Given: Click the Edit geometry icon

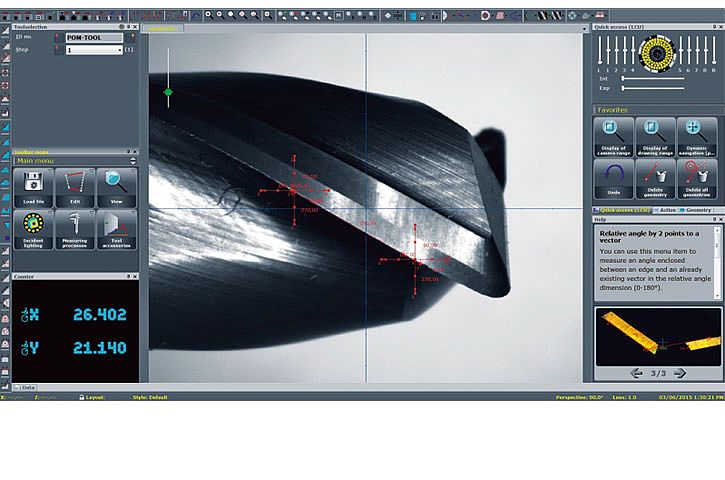Looking at the screenshot, I should coord(75,187).
